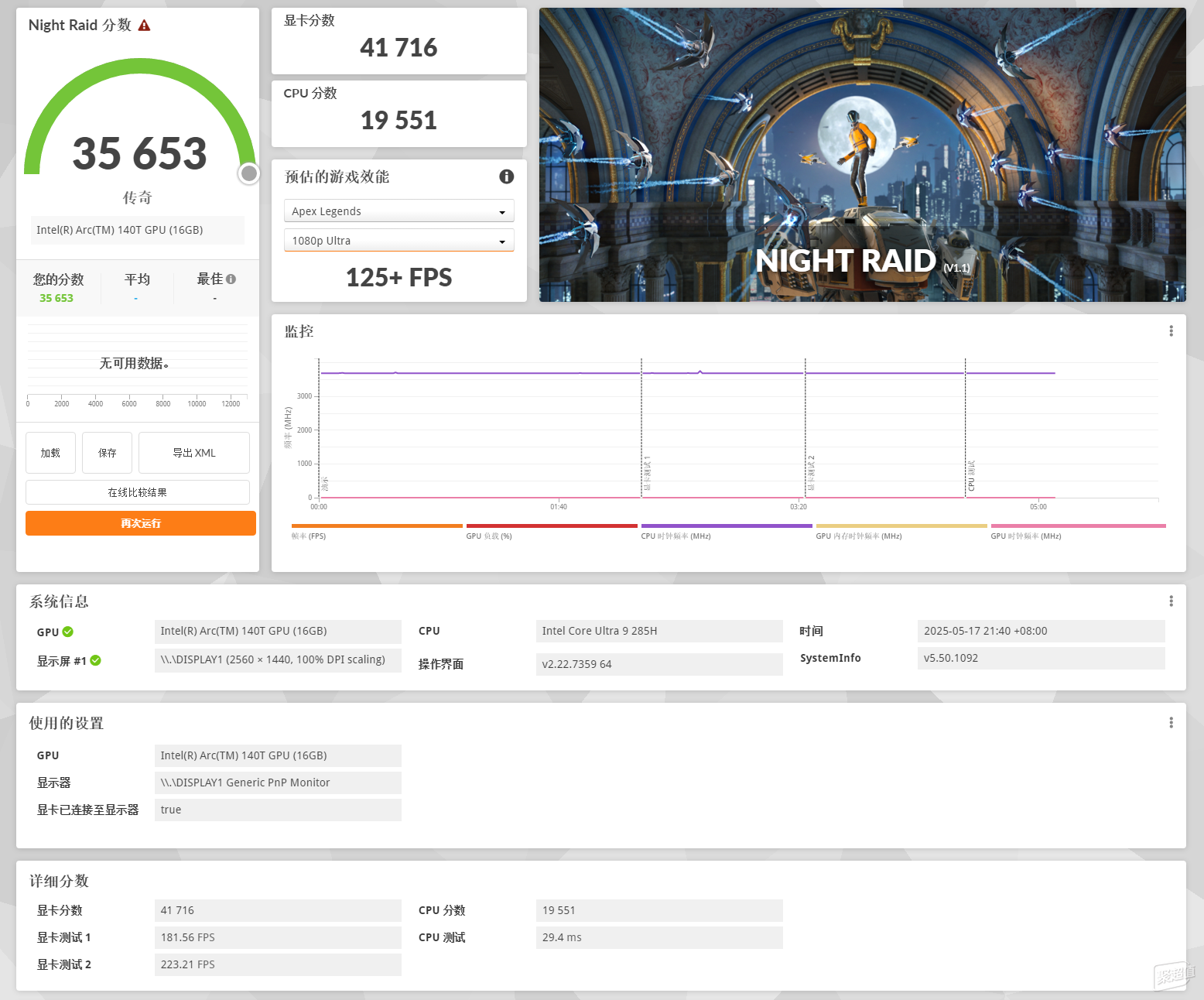
Task: Click the info icon in estimated game performance
Action: [x=507, y=176]
